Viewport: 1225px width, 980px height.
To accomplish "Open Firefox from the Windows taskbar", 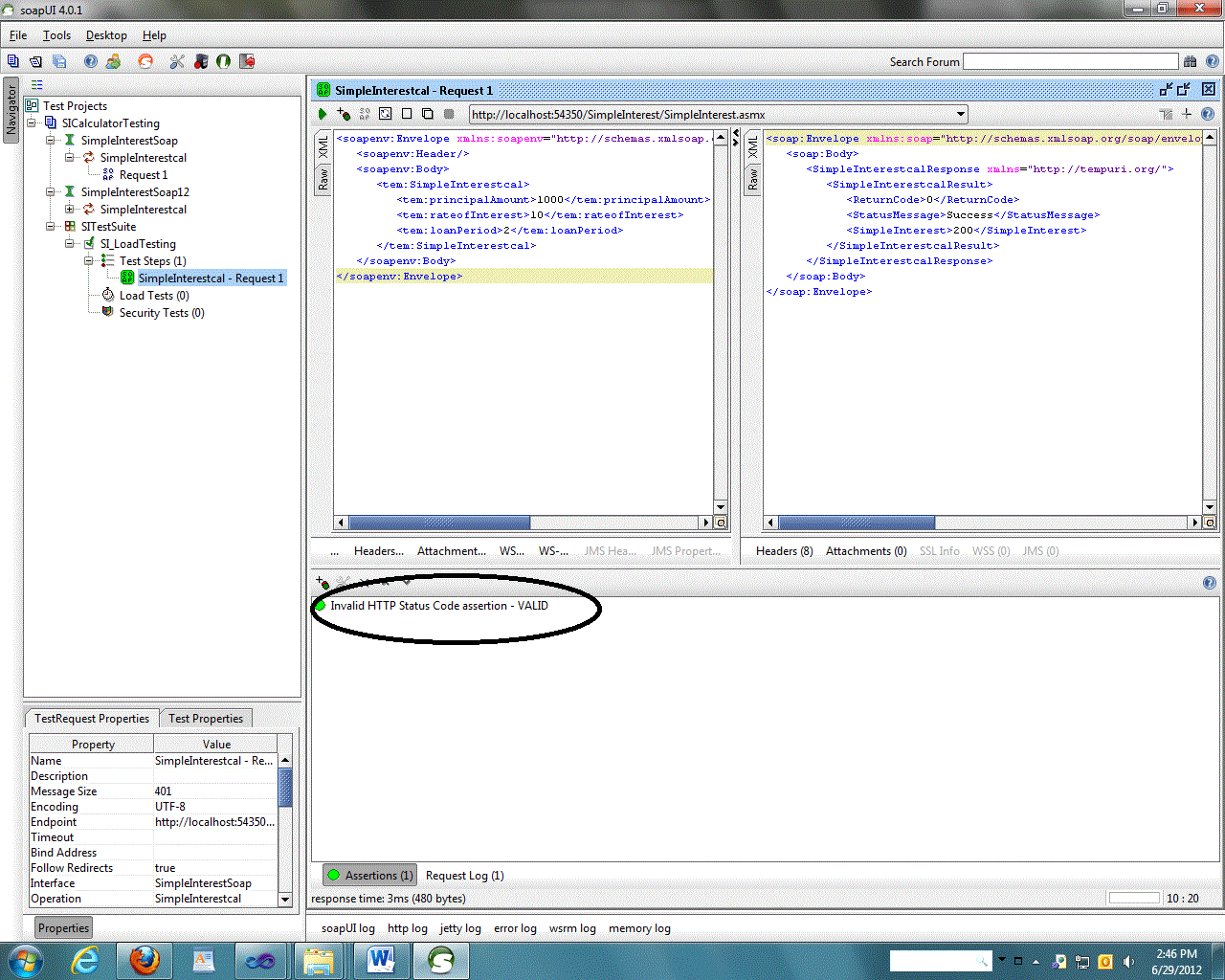I will pos(145,960).
